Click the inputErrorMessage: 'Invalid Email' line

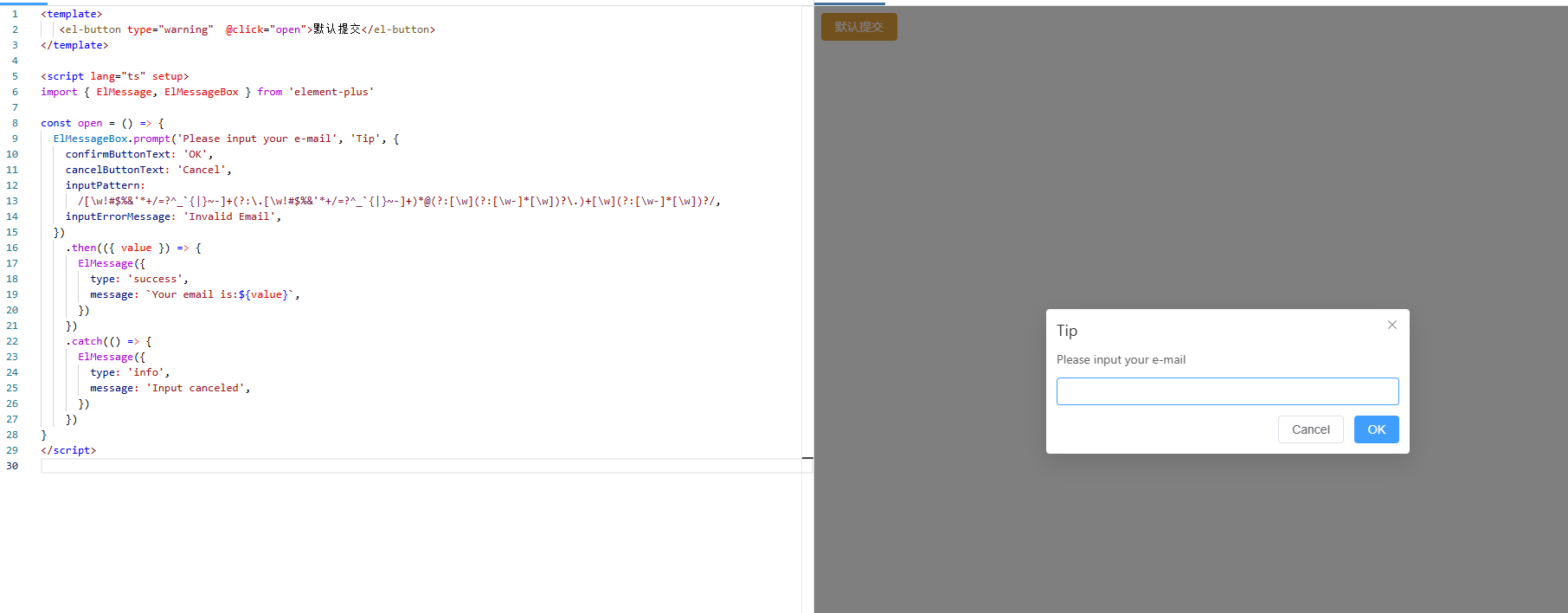tap(174, 216)
